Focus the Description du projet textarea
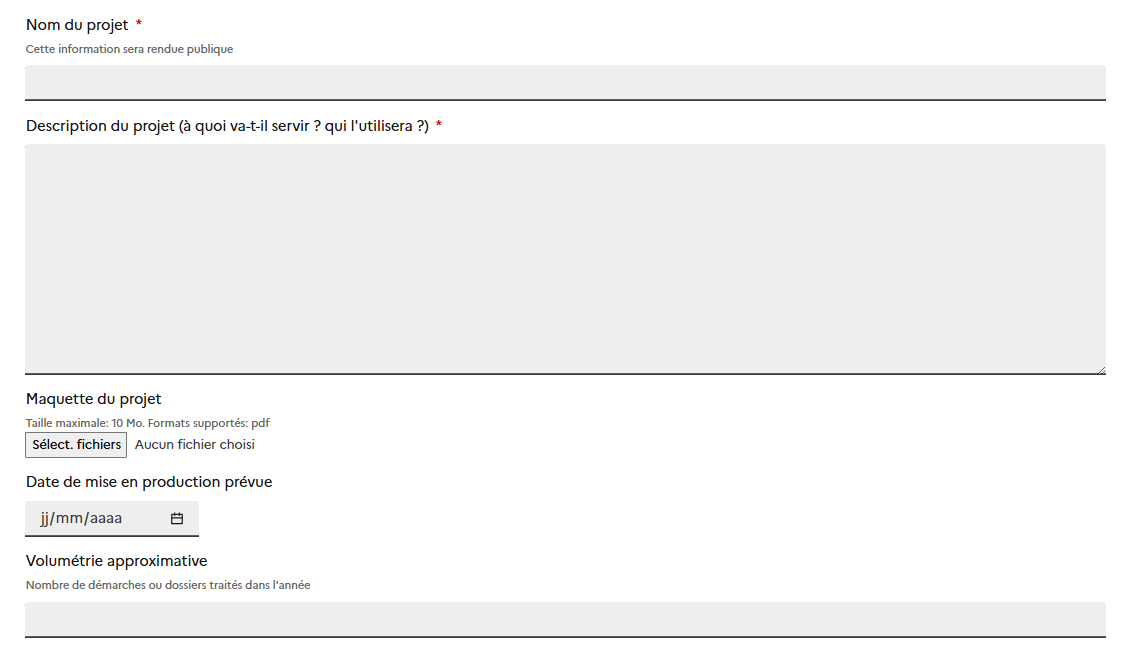 pyautogui.click(x=565, y=259)
